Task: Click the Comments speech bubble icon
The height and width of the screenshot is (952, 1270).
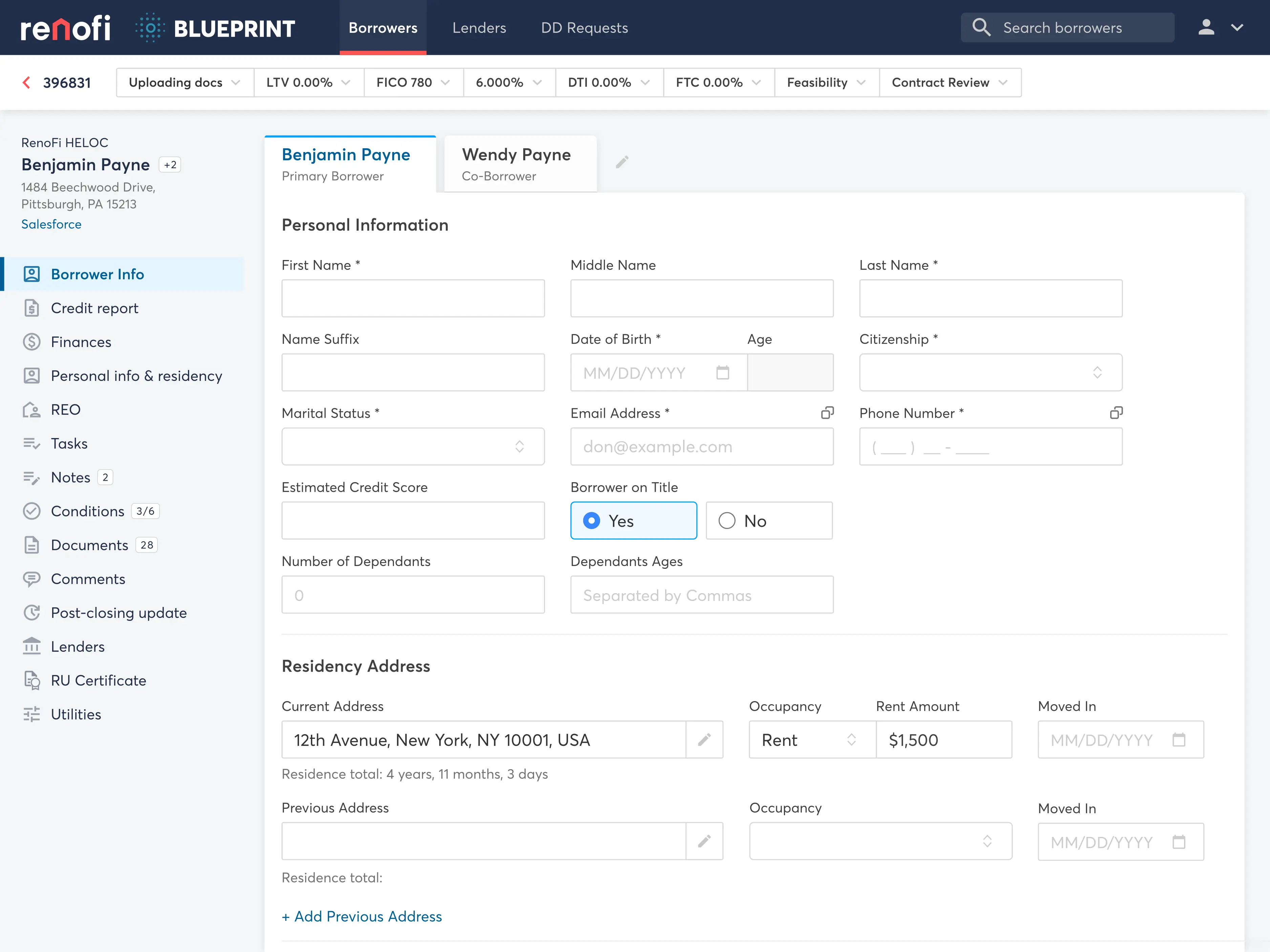Action: [31, 579]
